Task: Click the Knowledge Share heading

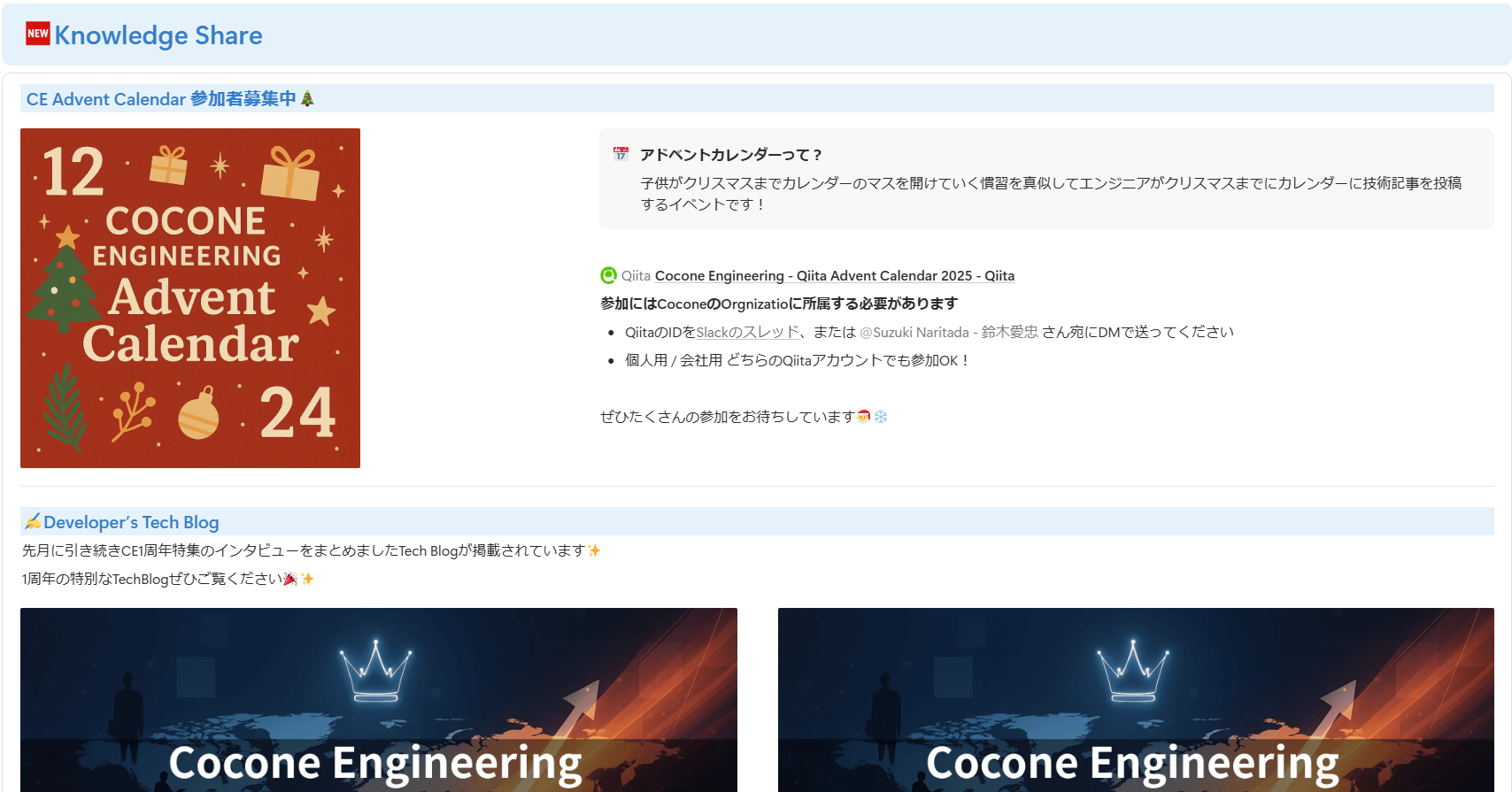Action: coord(158,35)
